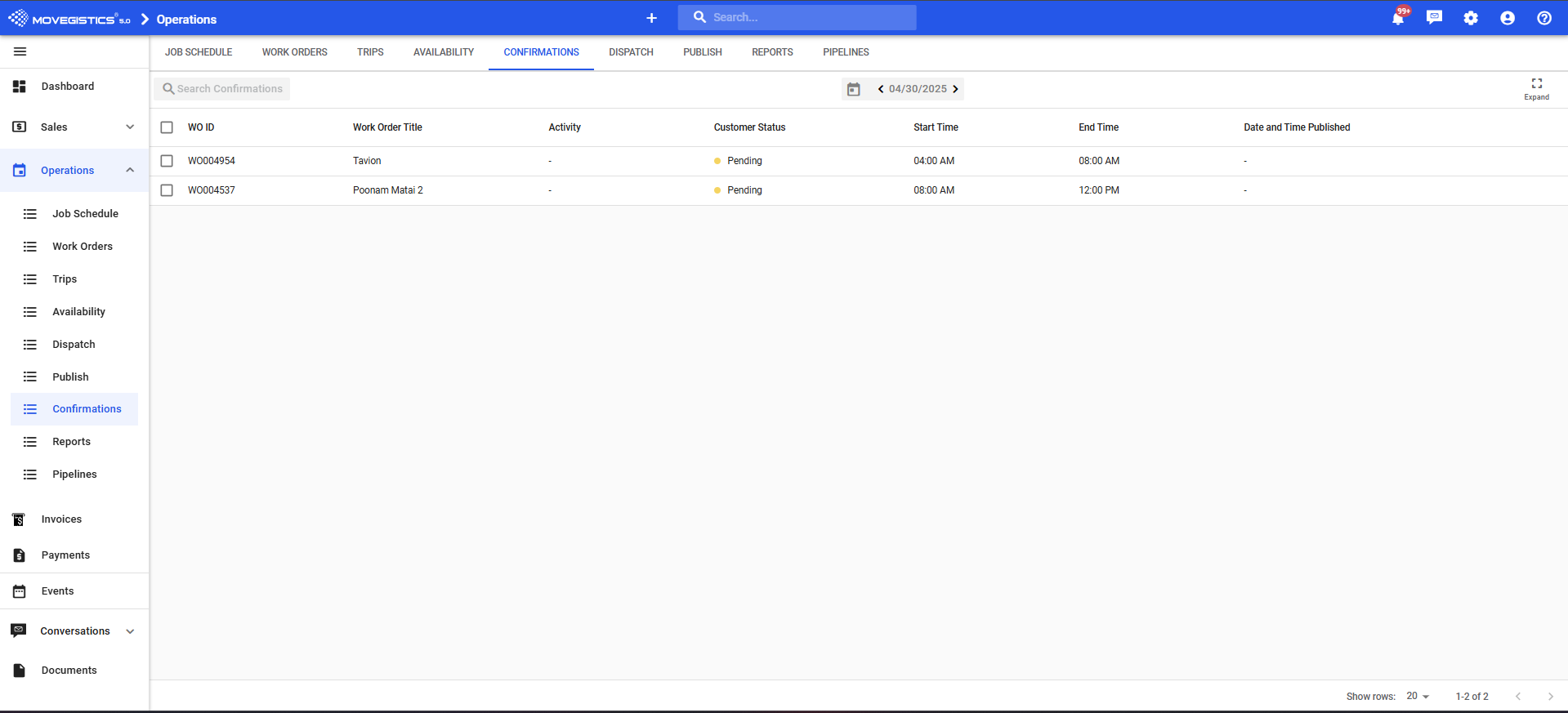Open the user account profile icon
Viewport: 1568px width, 713px height.
pyautogui.click(x=1508, y=18)
